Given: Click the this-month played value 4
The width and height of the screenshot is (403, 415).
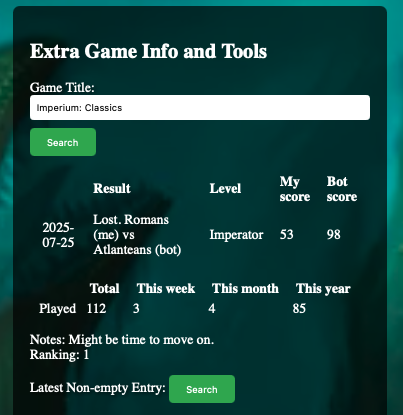Looking at the screenshot, I should tap(212, 308).
